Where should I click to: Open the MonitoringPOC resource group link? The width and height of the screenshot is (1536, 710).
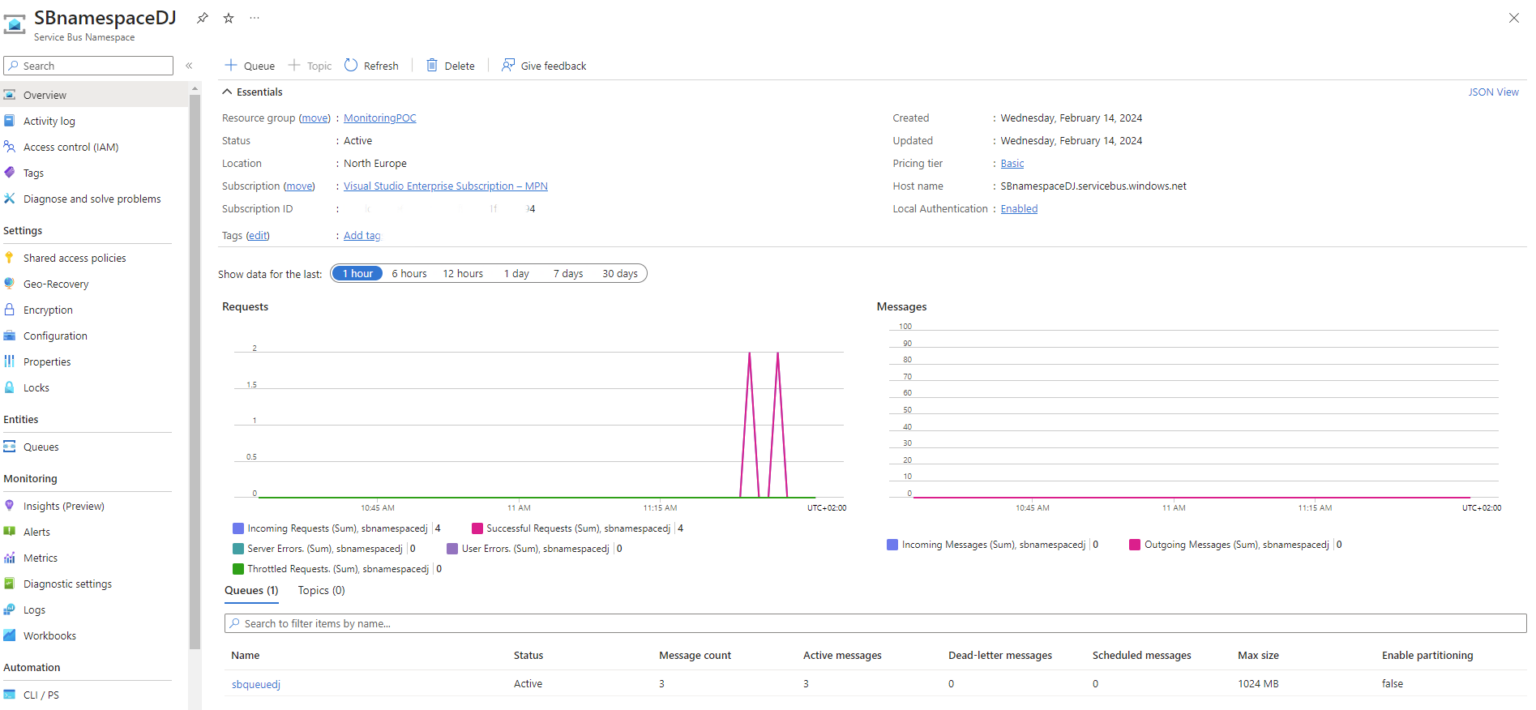(379, 117)
